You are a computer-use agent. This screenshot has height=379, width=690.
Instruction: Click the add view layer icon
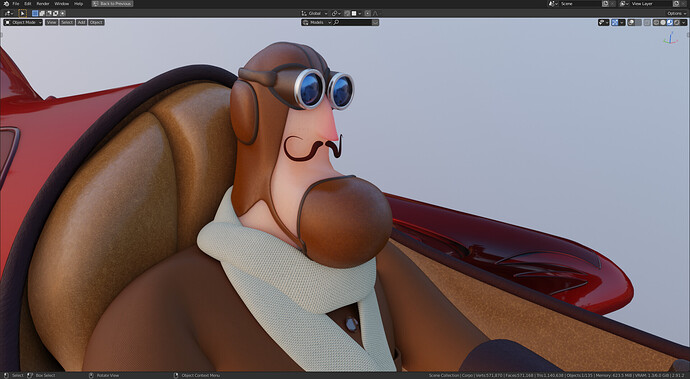point(676,4)
